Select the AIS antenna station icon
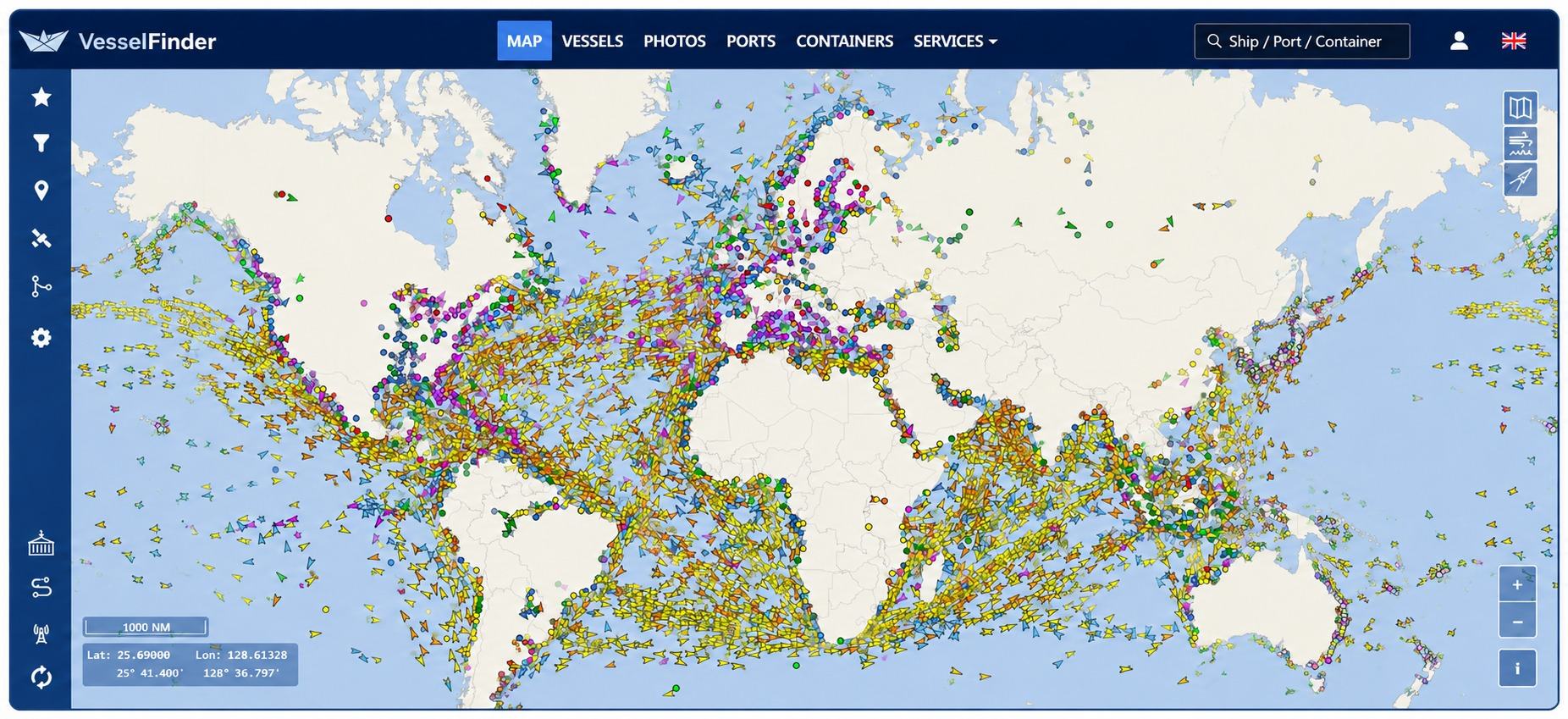Screen dimensions: 1568x719 [41, 633]
